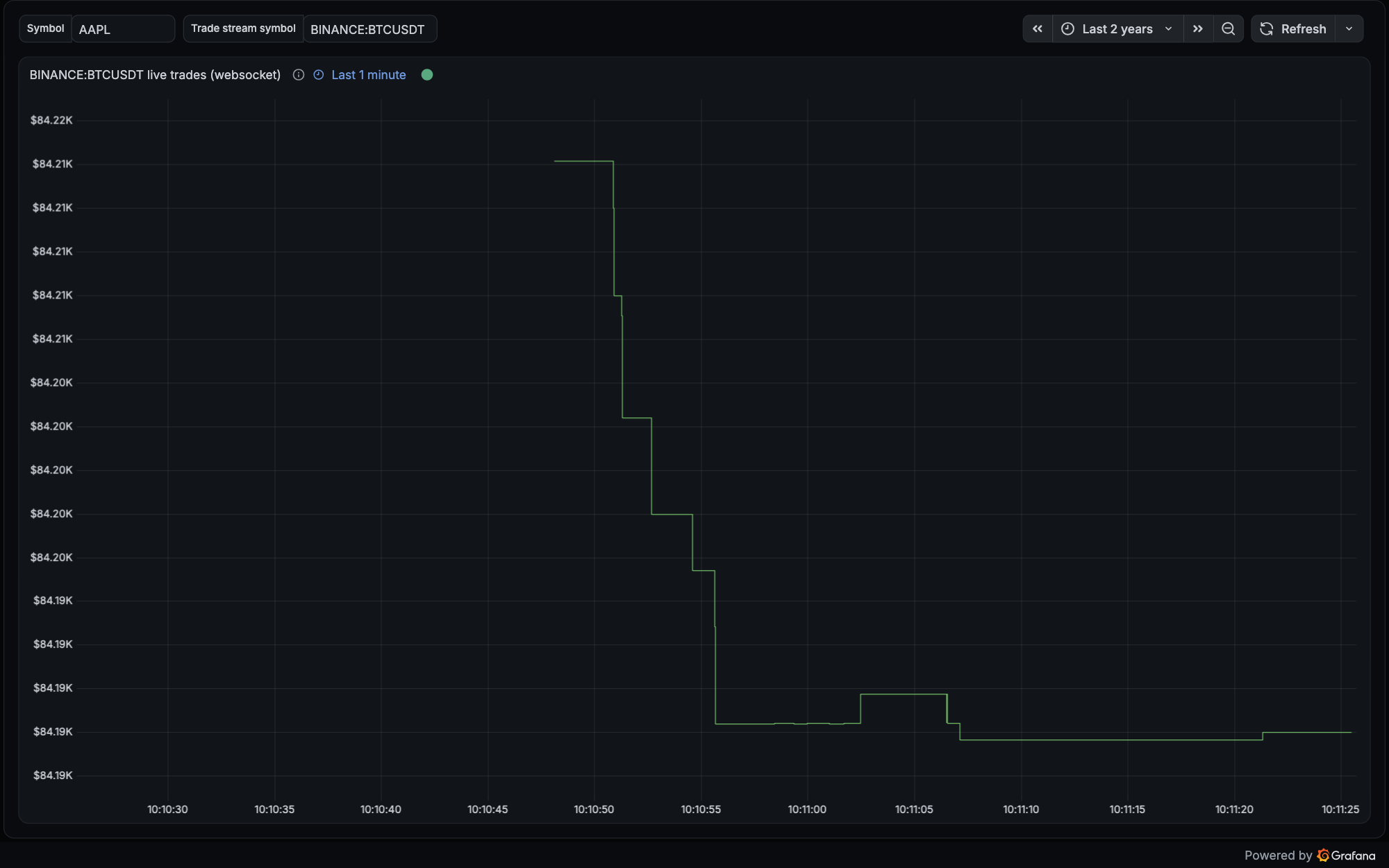Shift time range forward with double-right arrow
This screenshot has width=1389, height=868.
point(1198,29)
